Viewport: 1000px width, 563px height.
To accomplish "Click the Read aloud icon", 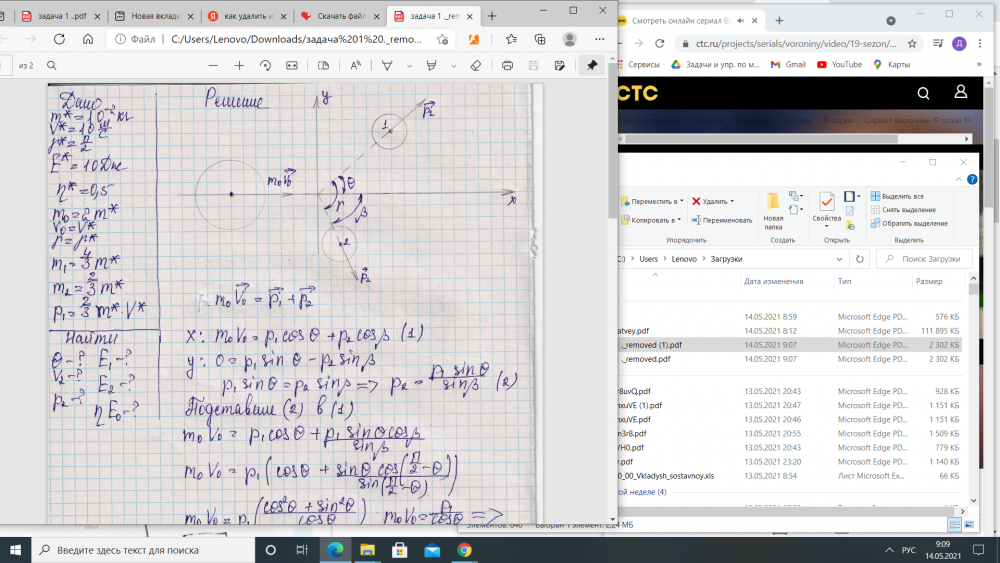I will tap(355, 65).
